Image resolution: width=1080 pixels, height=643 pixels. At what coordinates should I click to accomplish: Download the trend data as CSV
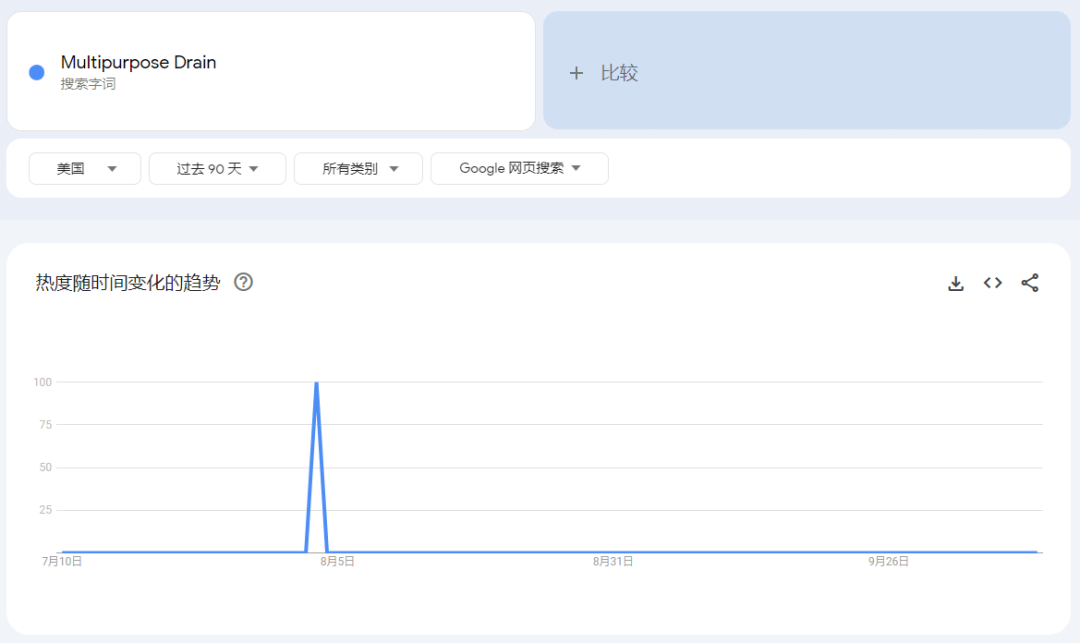pos(955,283)
